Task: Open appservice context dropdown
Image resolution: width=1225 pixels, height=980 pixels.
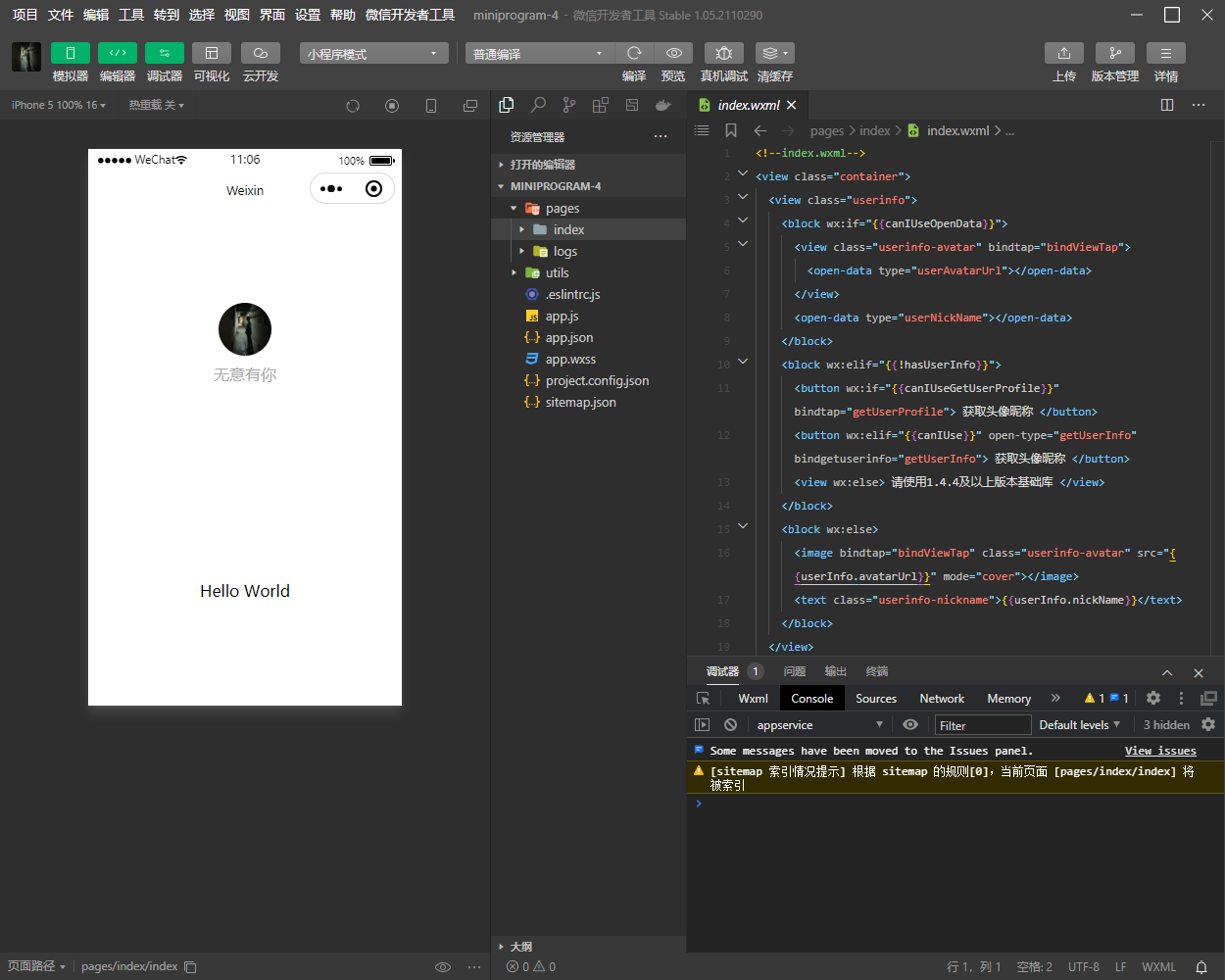Action: 819,725
